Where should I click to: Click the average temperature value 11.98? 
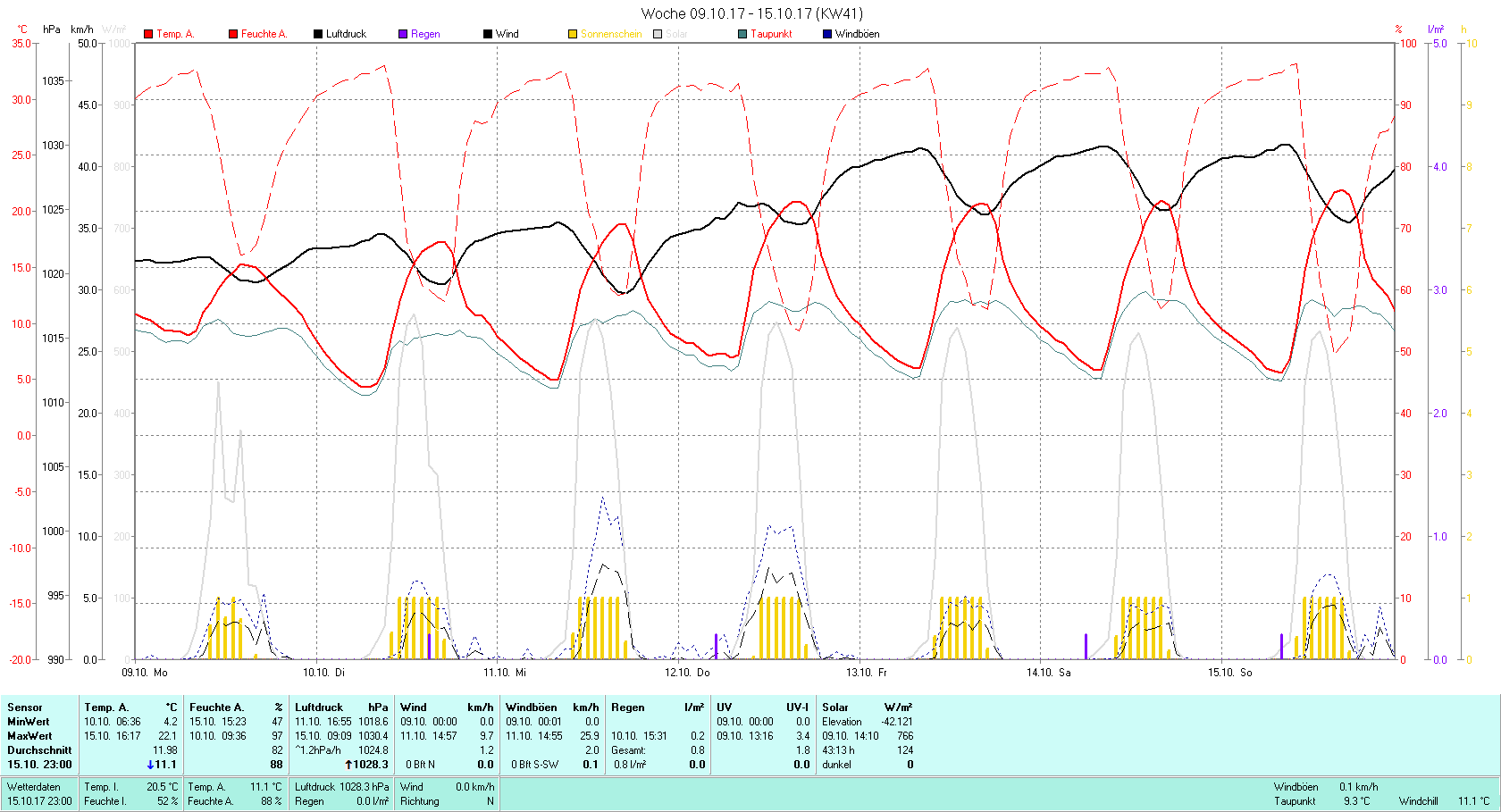(x=165, y=749)
